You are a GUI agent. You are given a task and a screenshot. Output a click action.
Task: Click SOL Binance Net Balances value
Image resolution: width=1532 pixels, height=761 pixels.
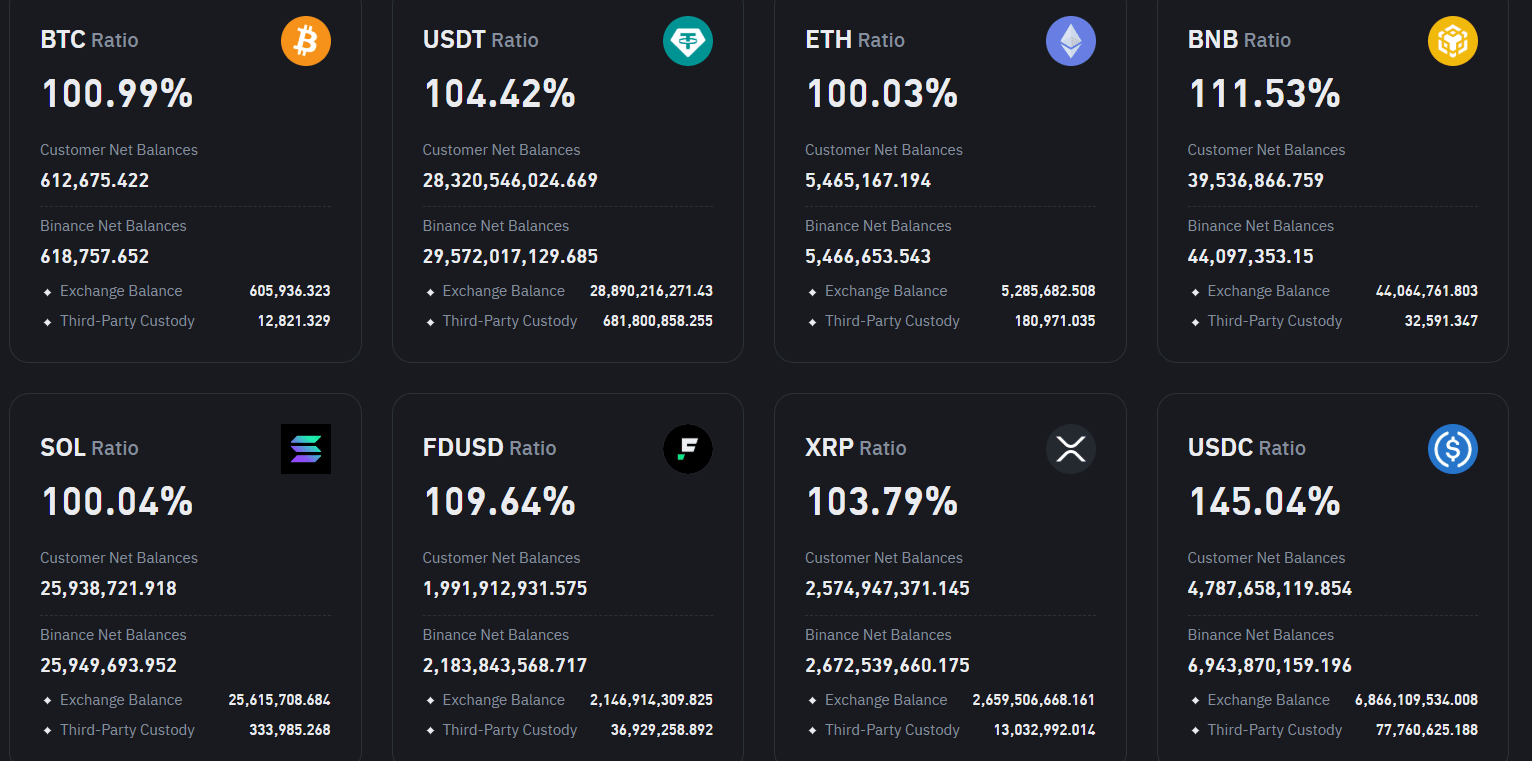pos(108,665)
